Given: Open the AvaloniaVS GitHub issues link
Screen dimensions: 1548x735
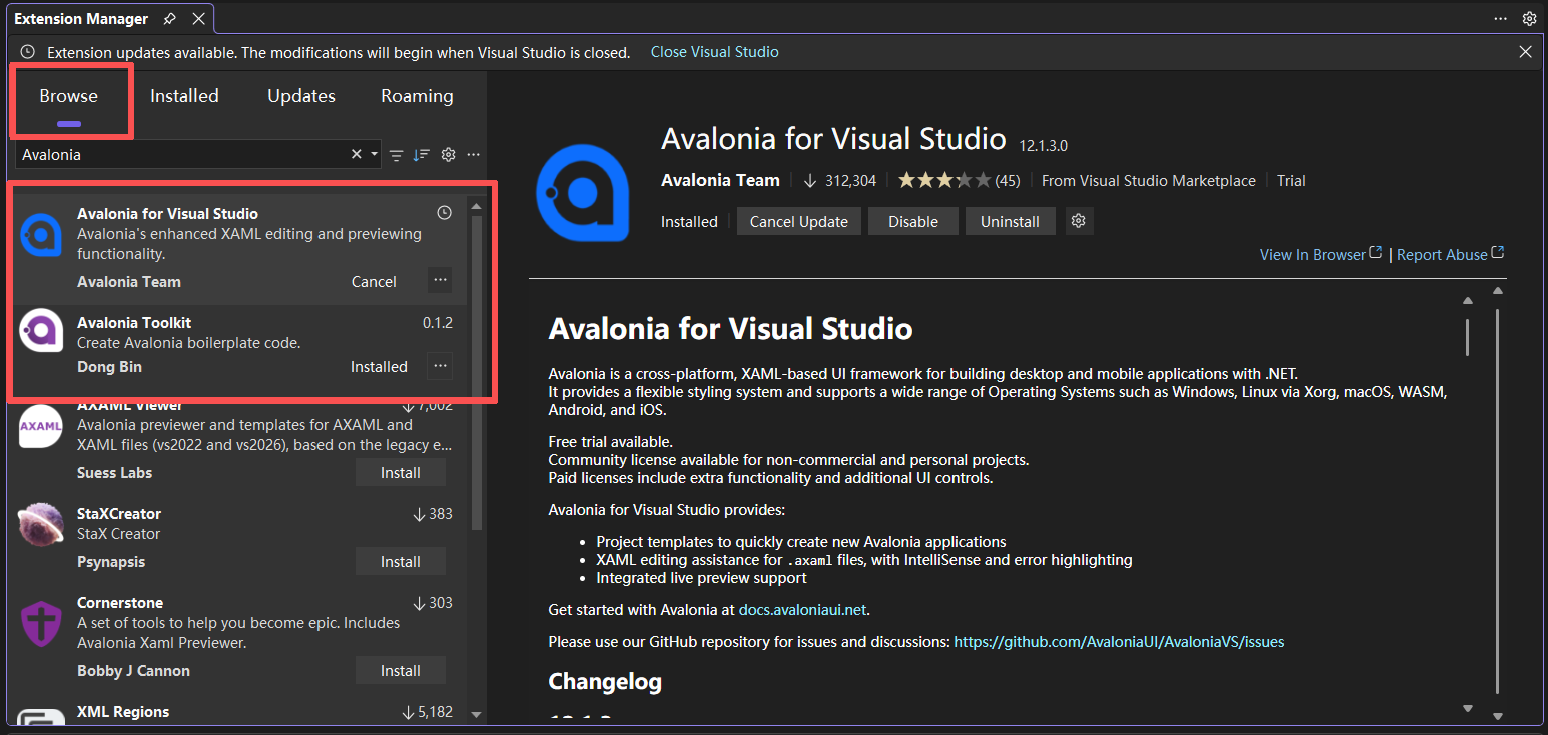Looking at the screenshot, I should 1119,642.
